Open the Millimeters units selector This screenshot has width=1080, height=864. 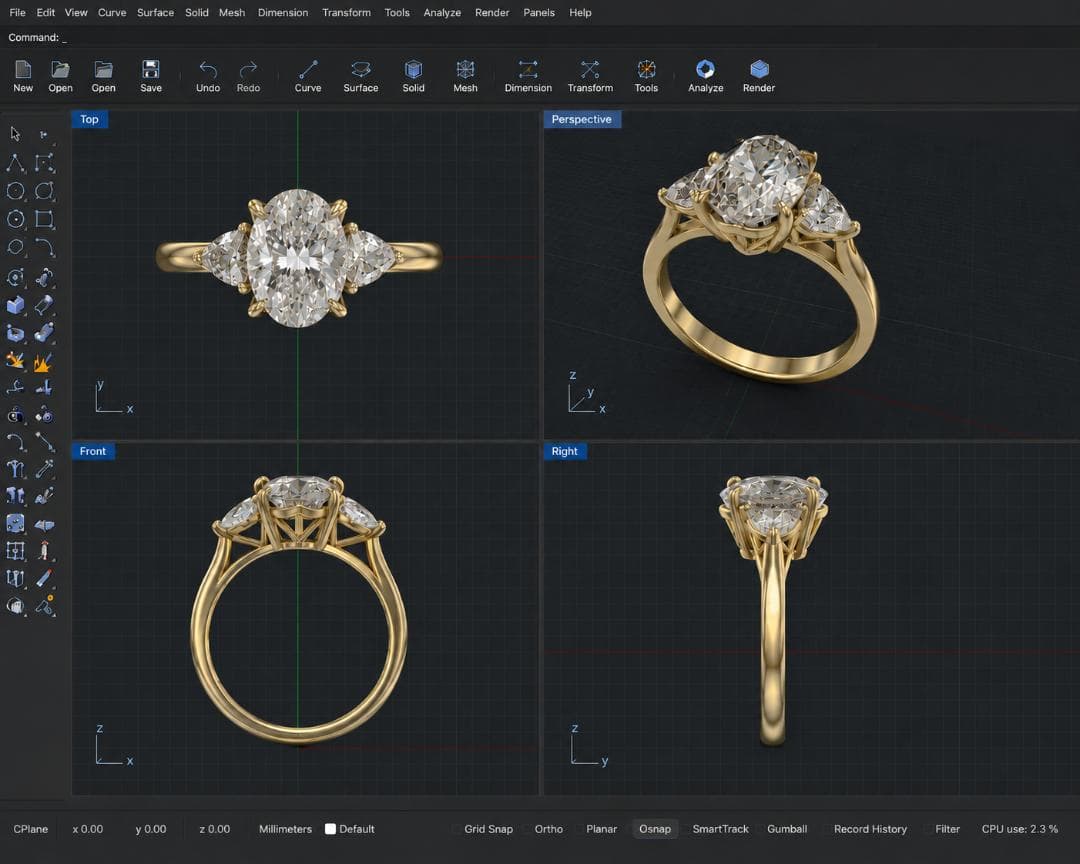(285, 829)
